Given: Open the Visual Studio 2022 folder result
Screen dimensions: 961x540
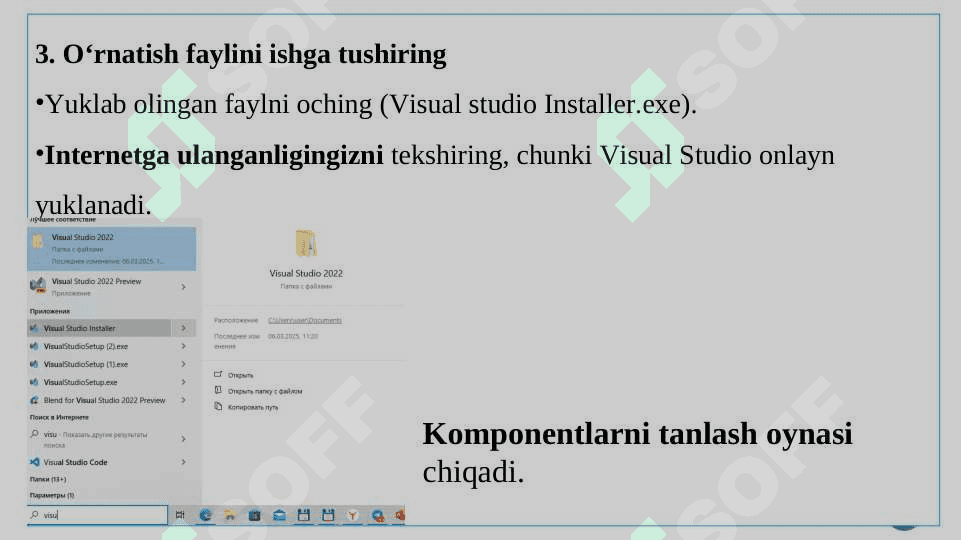Looking at the screenshot, I should tap(112, 248).
